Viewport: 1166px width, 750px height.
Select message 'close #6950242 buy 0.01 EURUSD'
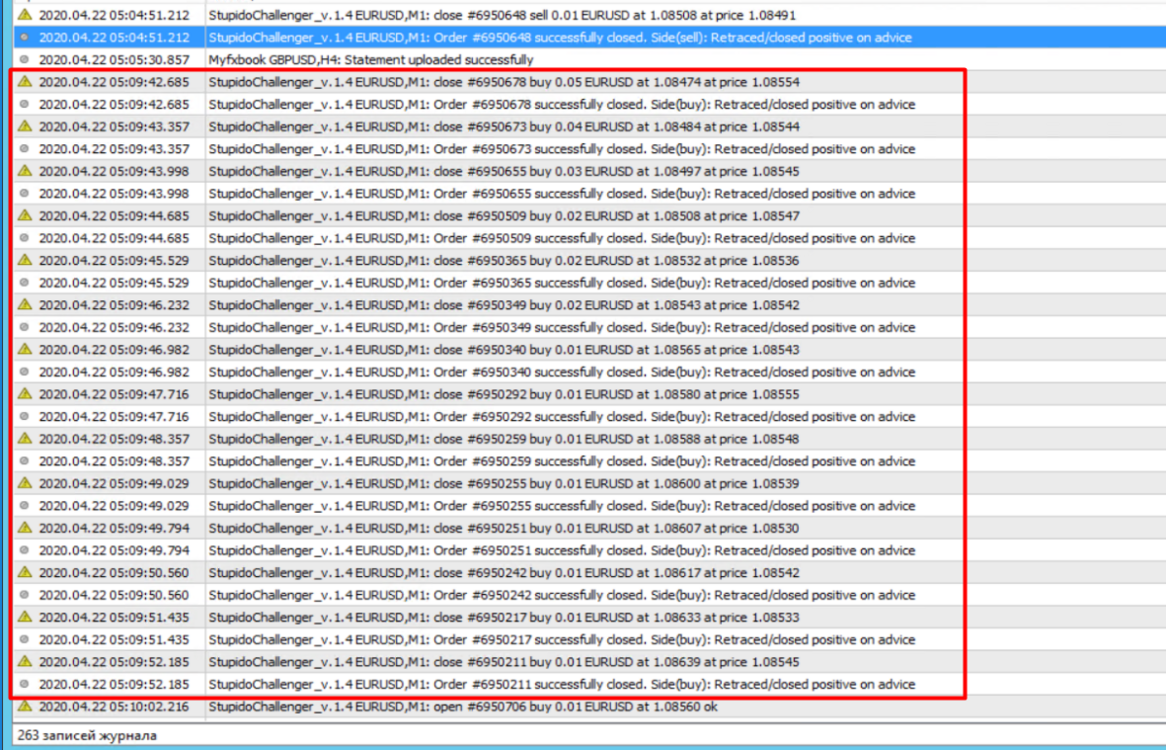[504, 572]
